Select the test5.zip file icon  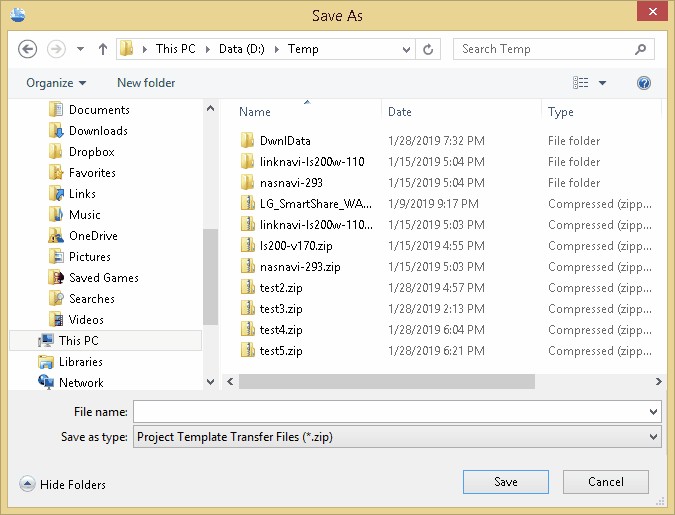click(x=248, y=351)
